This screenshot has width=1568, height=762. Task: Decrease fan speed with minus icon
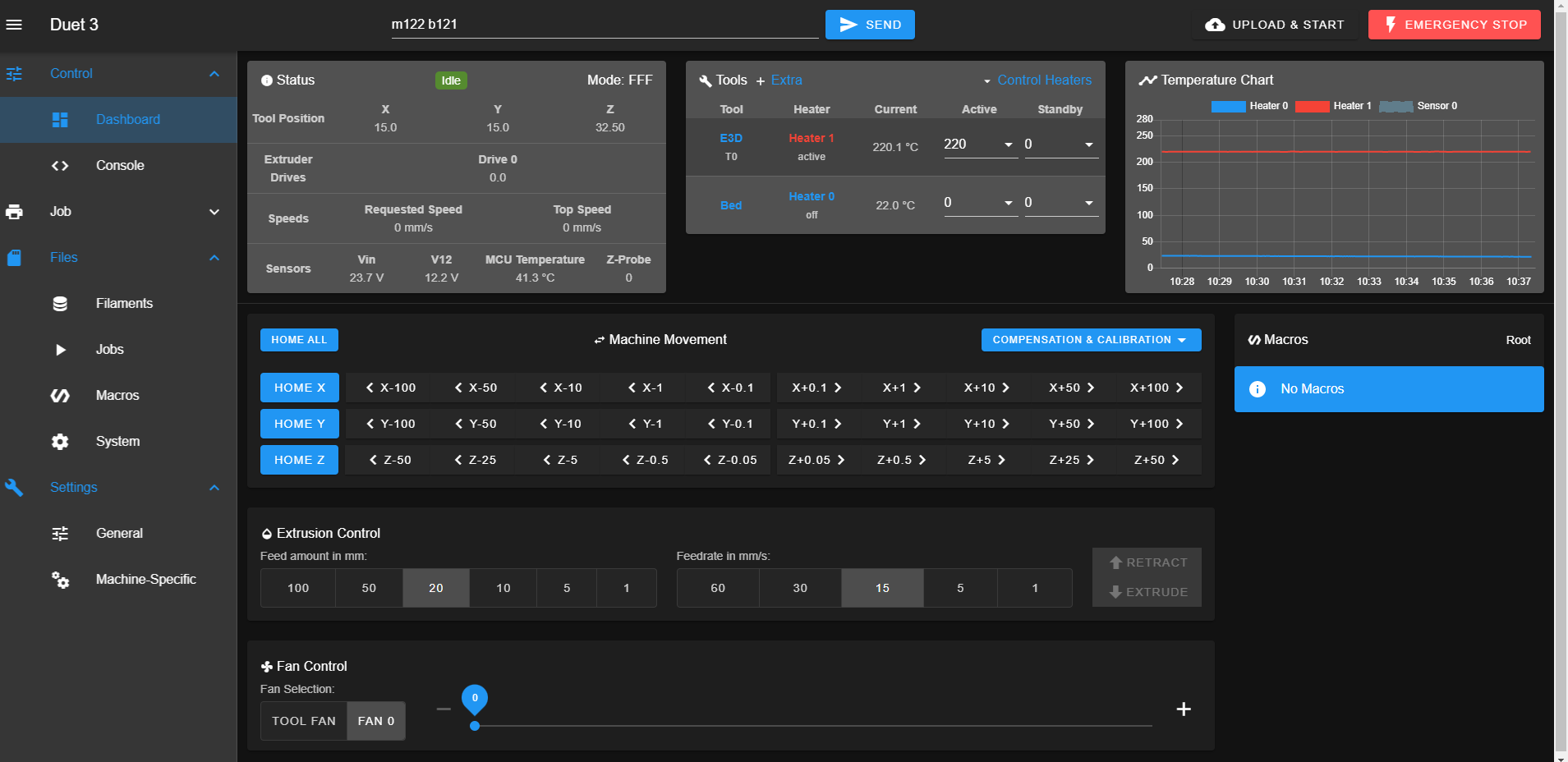point(444,709)
